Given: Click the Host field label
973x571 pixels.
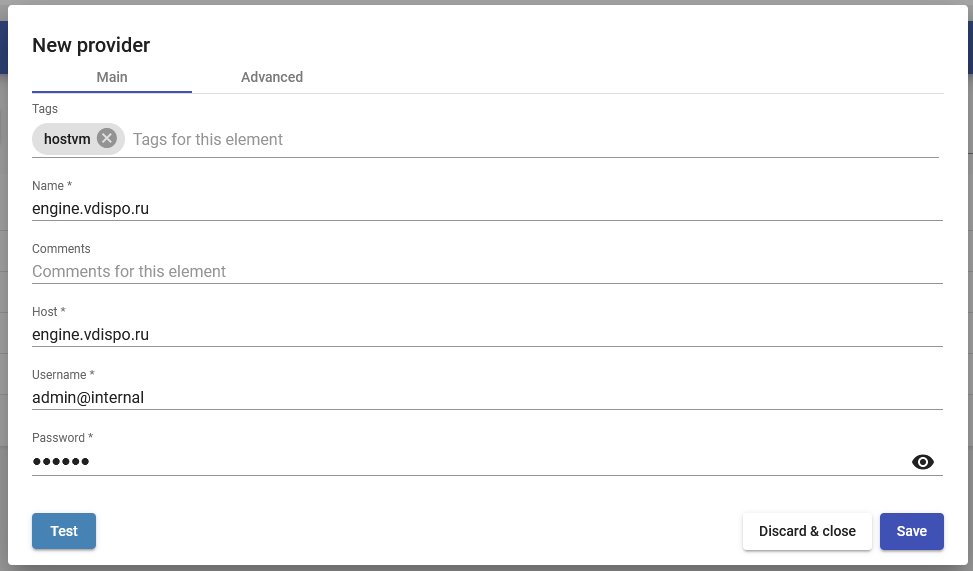Looking at the screenshot, I should 48,312.
